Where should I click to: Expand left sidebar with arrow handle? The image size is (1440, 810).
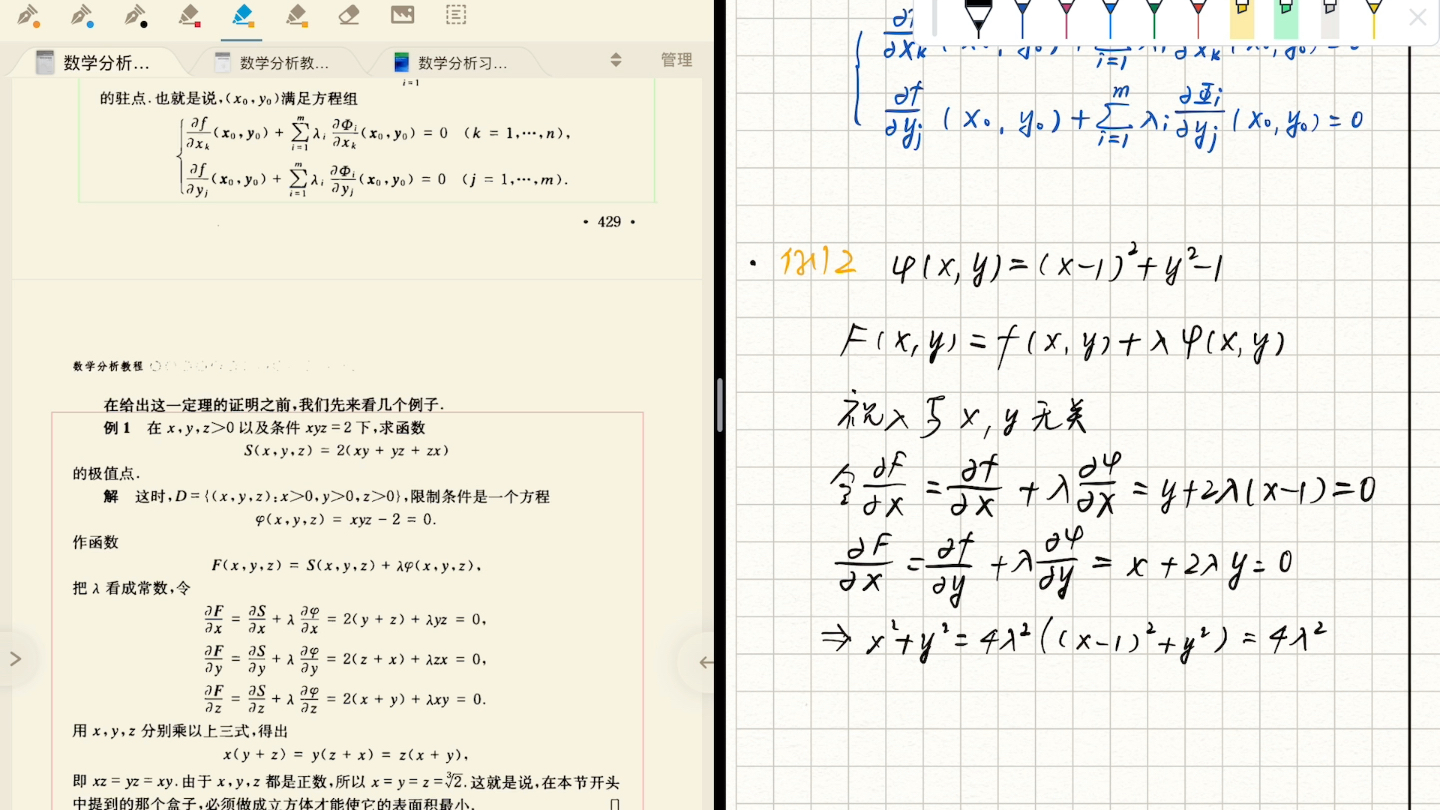pyautogui.click(x=15, y=659)
